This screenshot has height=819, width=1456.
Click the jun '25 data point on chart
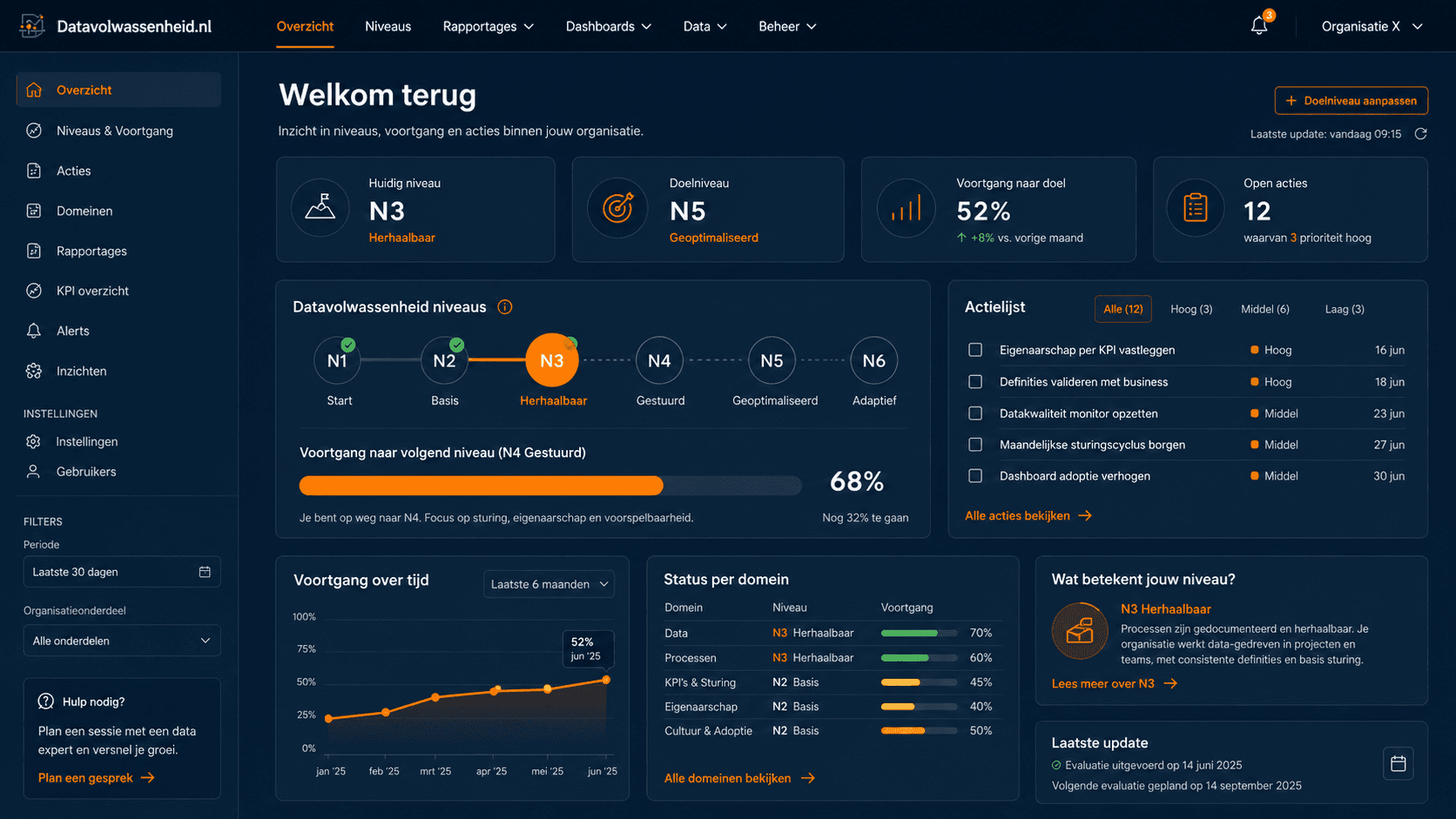(x=606, y=680)
